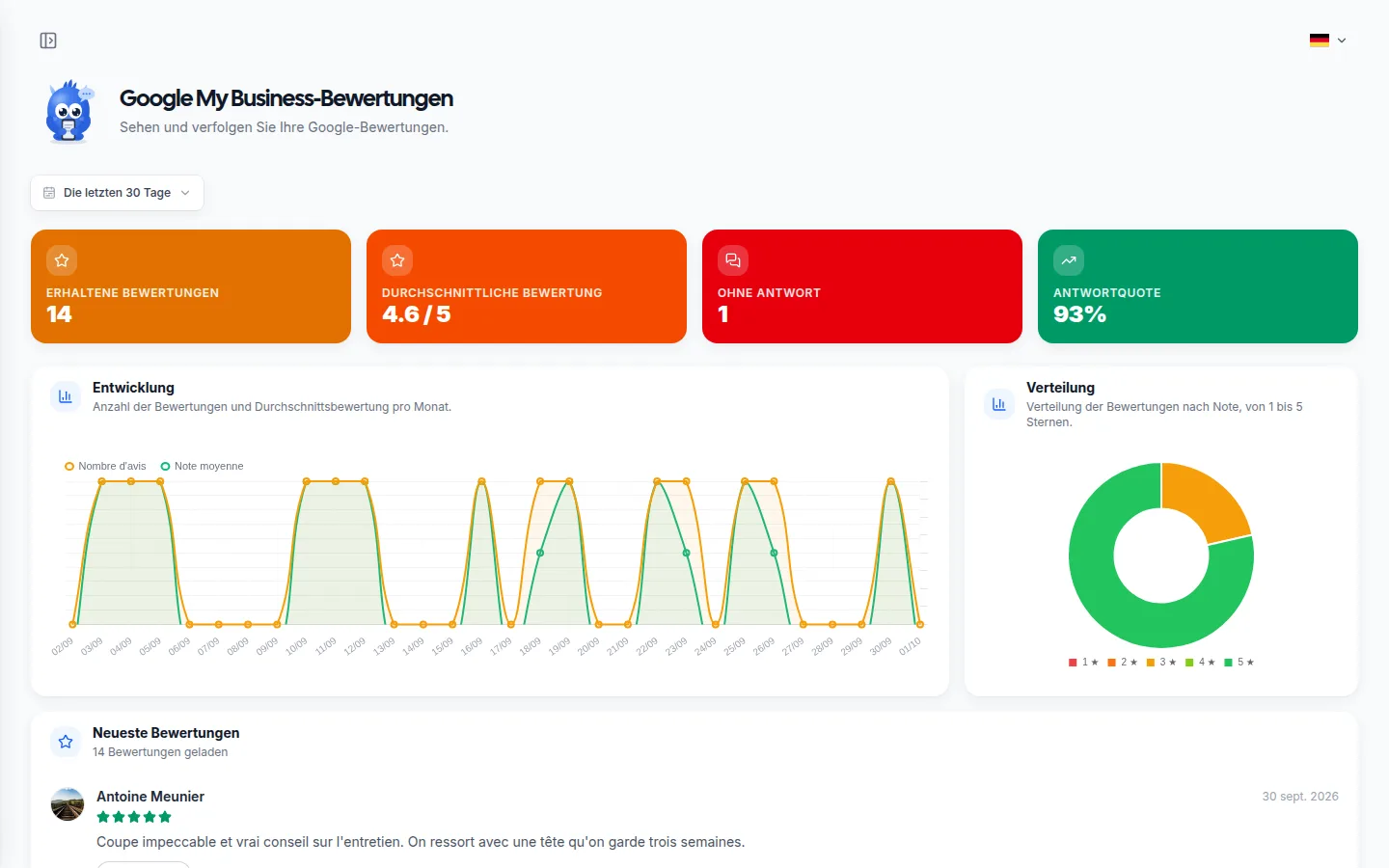This screenshot has width=1389, height=868.
Task: Click the "Sehen und verfolgen Sie" subtitle
Action: 284,127
